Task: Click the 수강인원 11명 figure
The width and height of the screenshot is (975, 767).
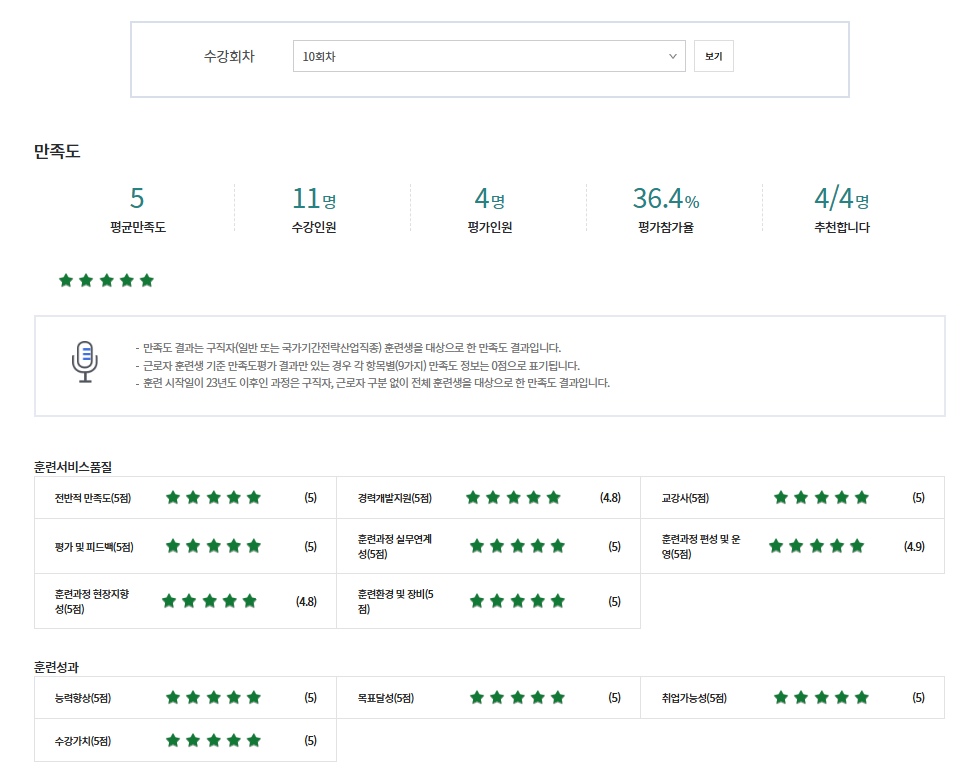Action: click(x=313, y=198)
